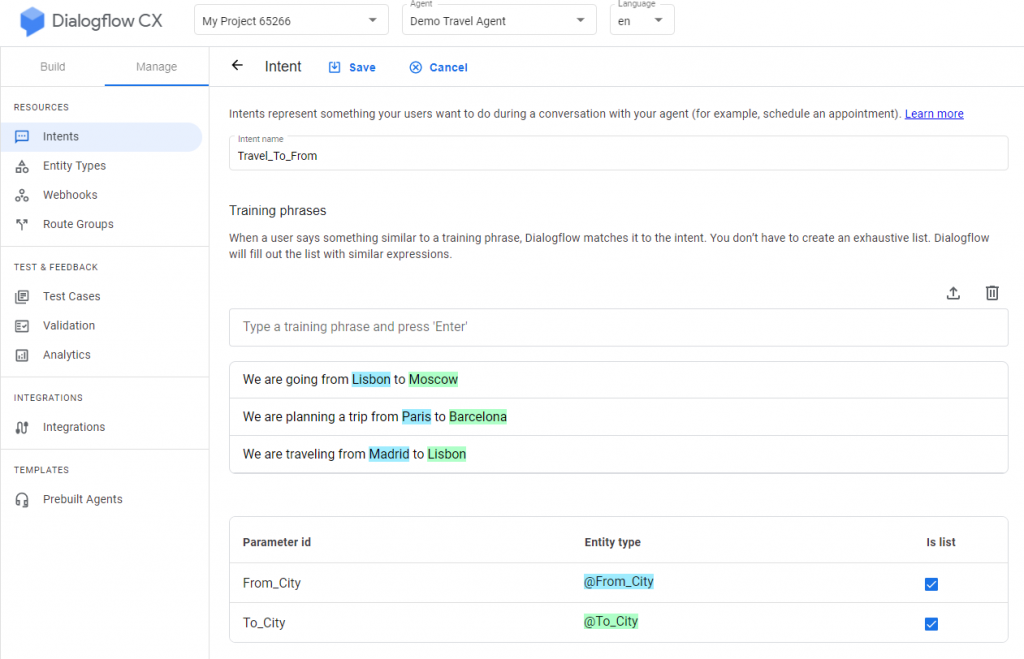The image size is (1024, 659).
Task: Select the phrase 'We are traveling from Madrid to Lisbon'
Action: click(x=618, y=455)
